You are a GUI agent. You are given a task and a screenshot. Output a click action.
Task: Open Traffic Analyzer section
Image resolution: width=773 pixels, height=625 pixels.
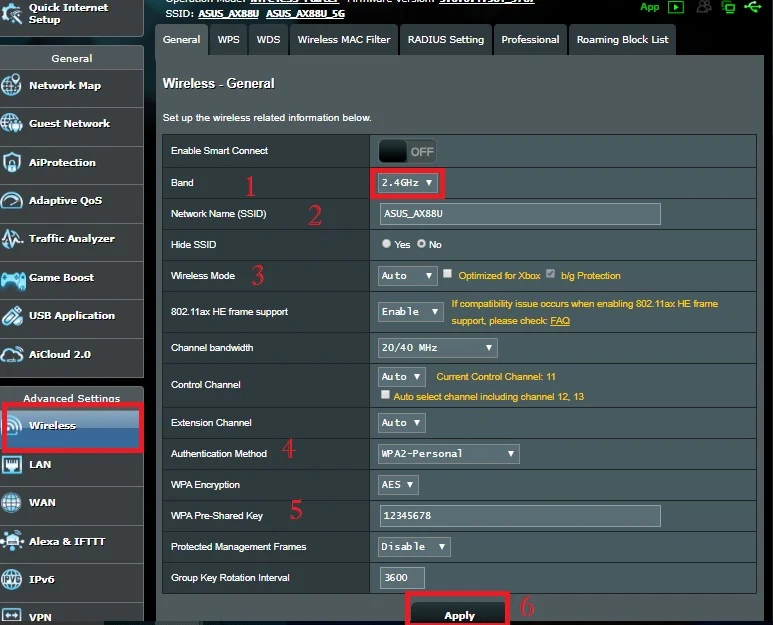pyautogui.click(x=71, y=239)
